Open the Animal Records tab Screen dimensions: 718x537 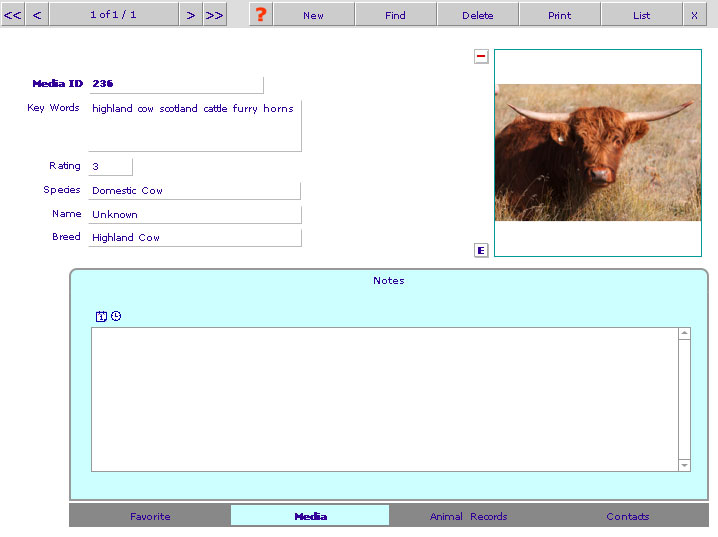[x=468, y=516]
